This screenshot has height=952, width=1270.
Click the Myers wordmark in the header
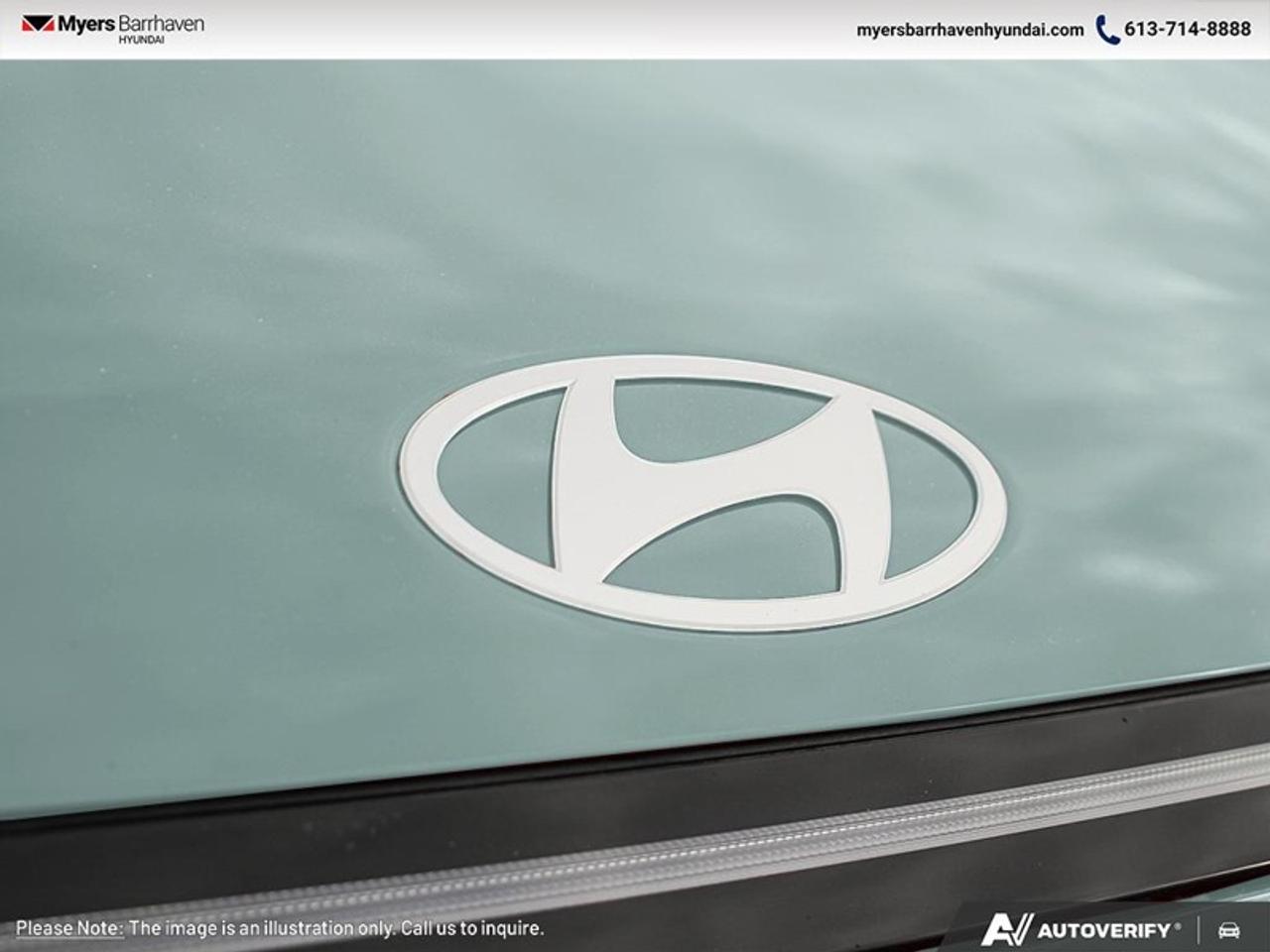click(86, 23)
